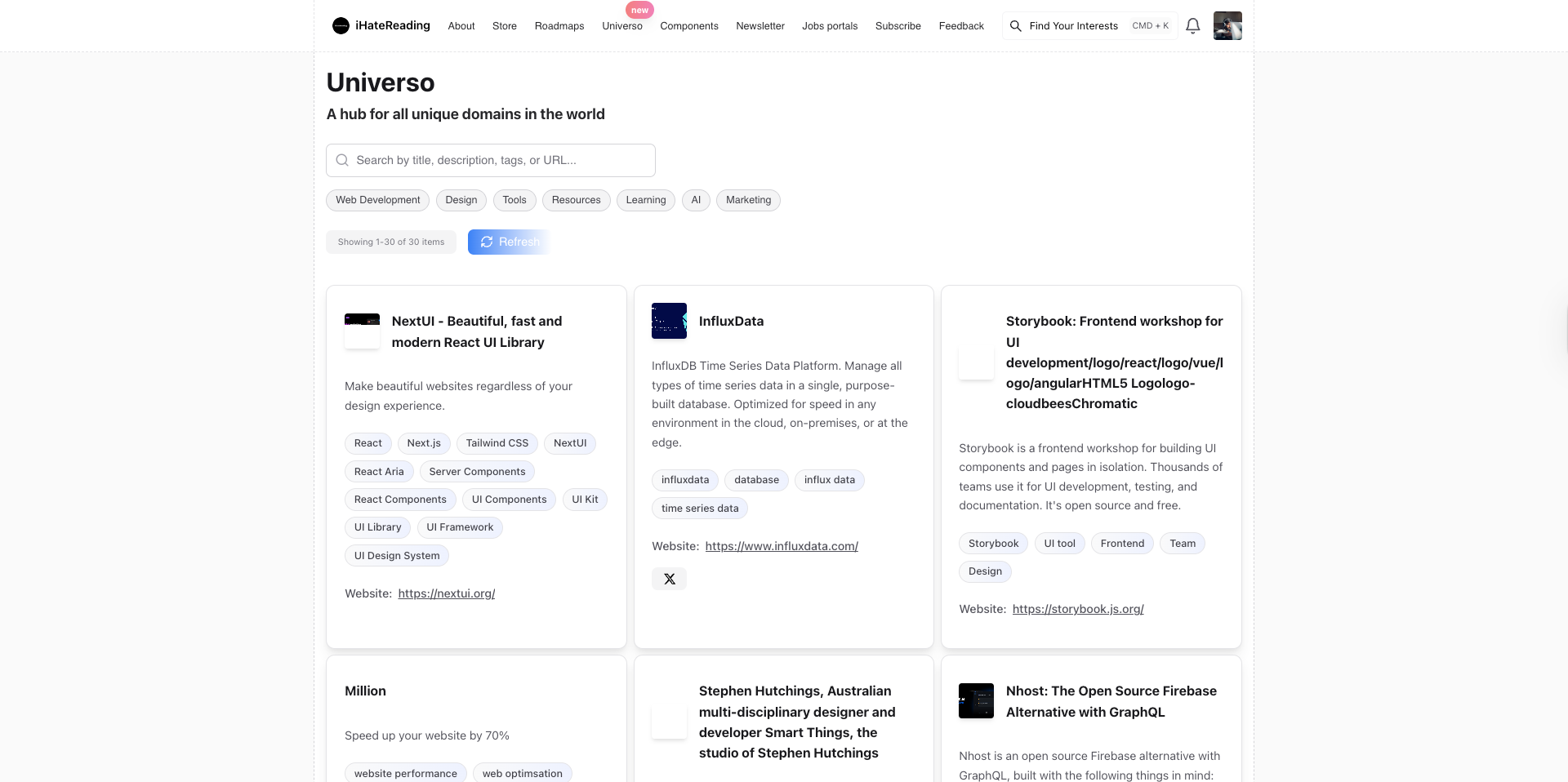Focus the Universo search field
The image size is (1568, 782).
coord(491,160)
